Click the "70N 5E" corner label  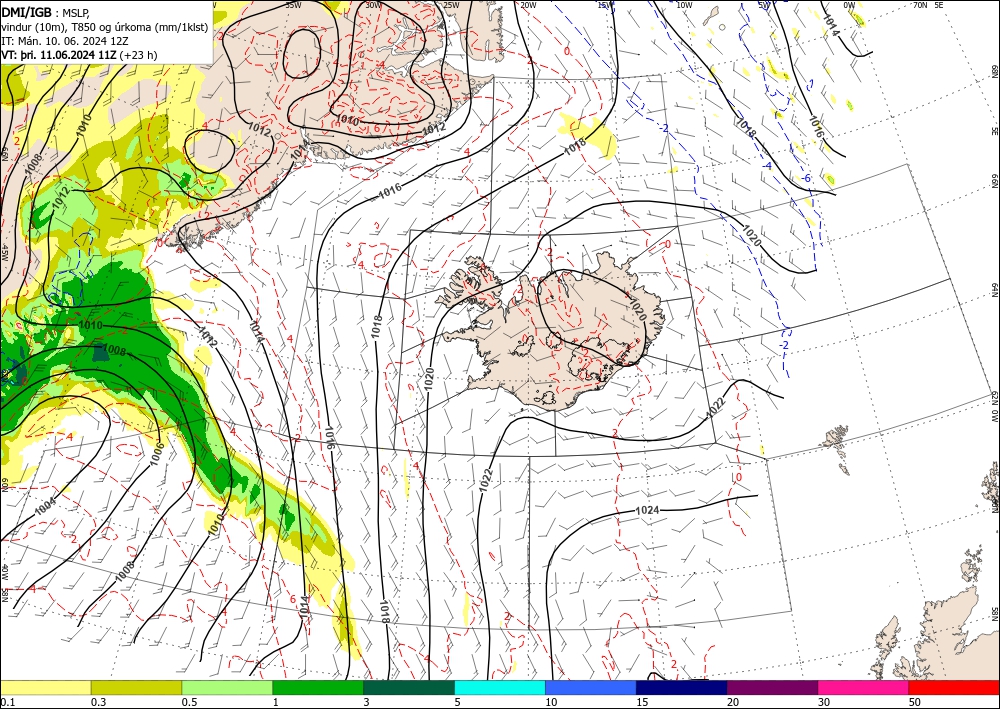[928, 4]
